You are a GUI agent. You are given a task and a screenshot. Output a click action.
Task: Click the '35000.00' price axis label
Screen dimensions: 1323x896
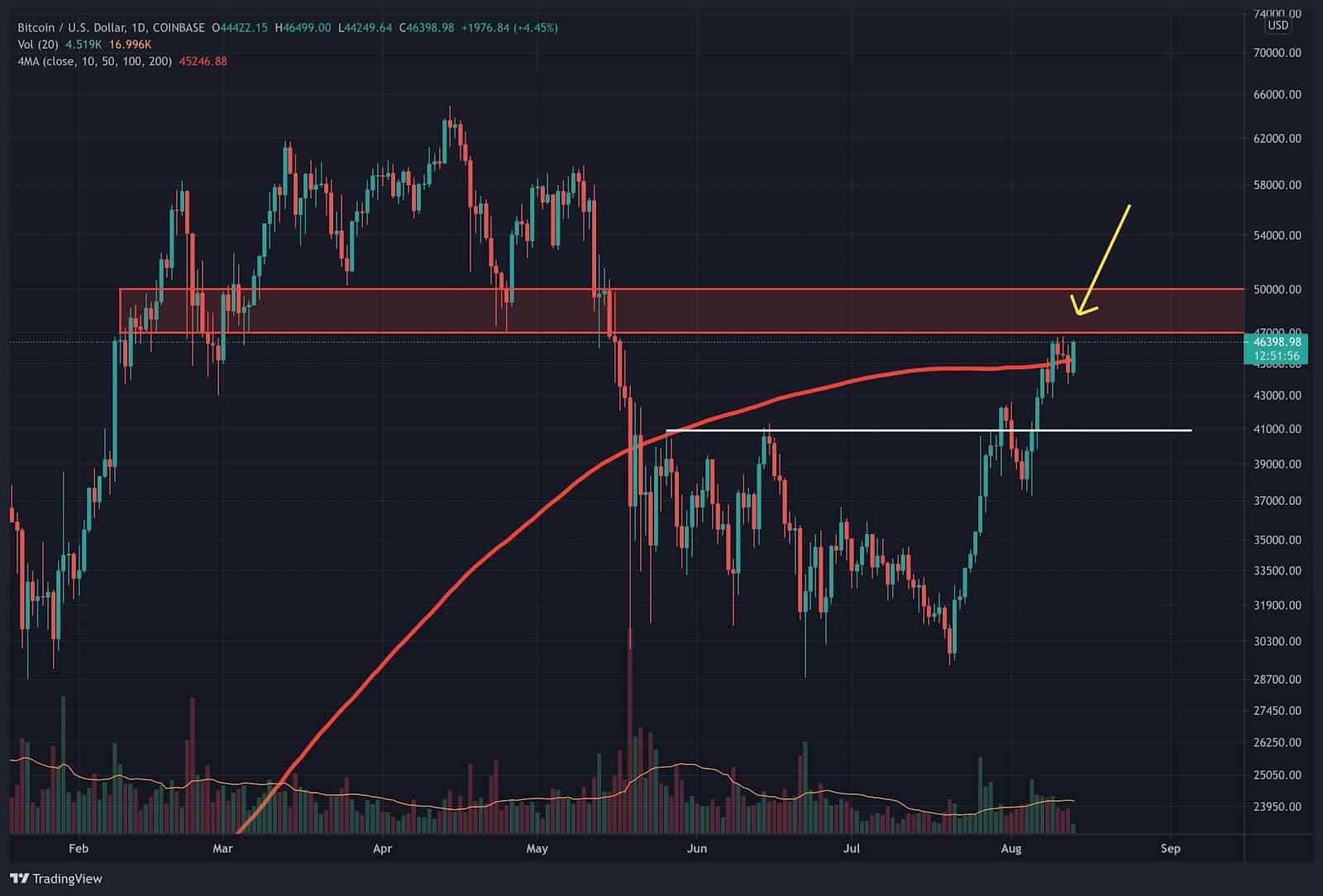pos(1277,541)
